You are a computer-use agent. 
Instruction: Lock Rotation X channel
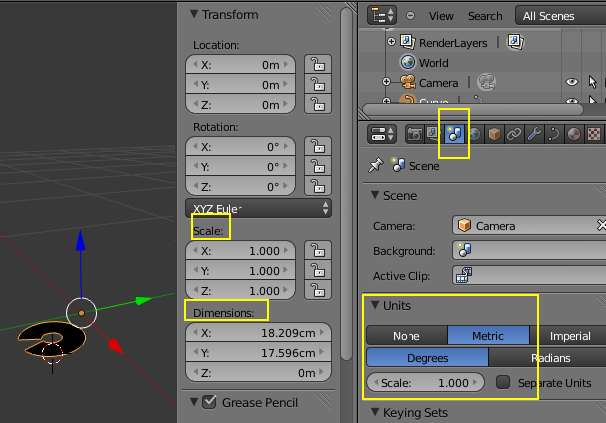coord(318,147)
